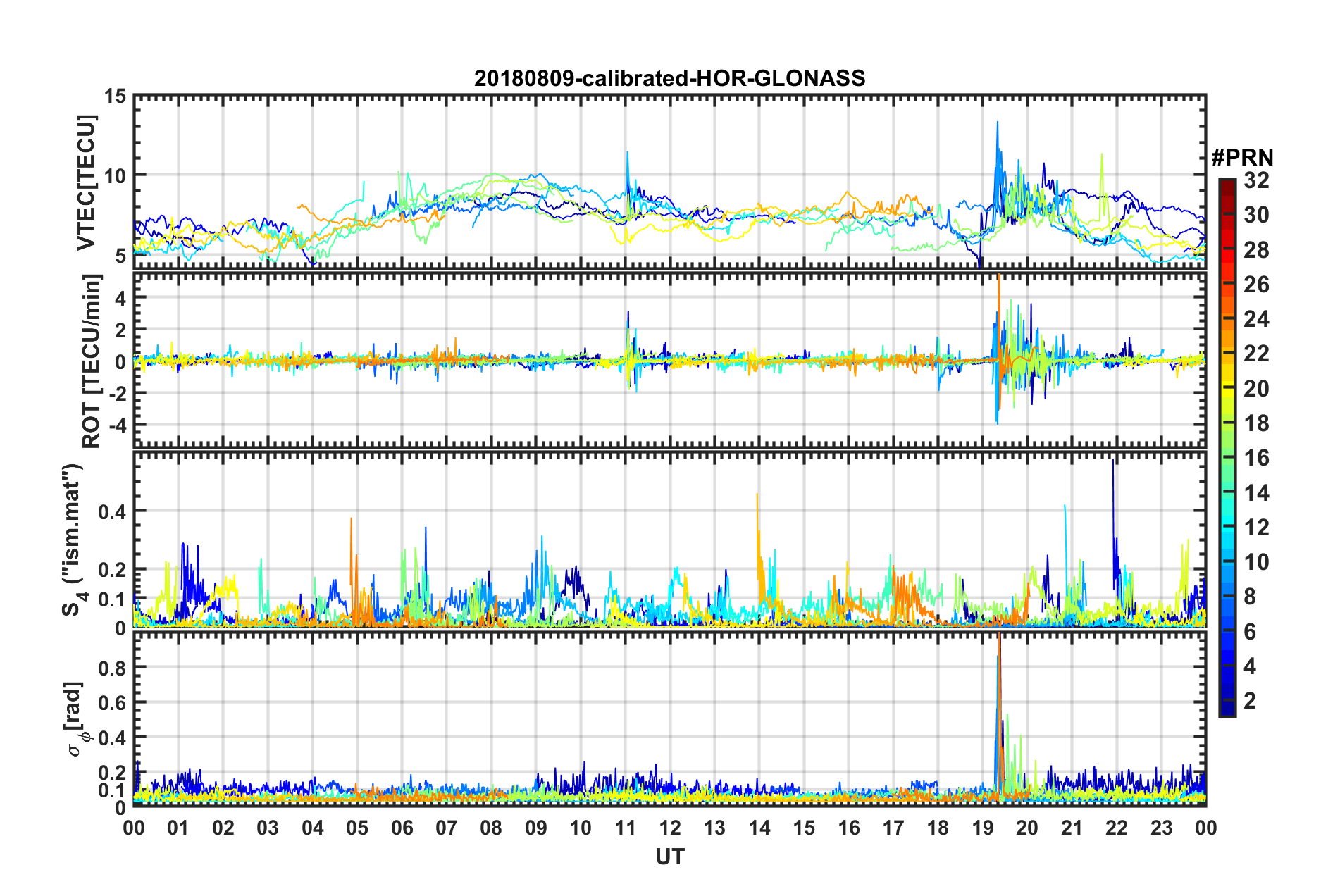This screenshot has width=1340, height=896.
Task: Click the UT axis hour label "11"
Action: [626, 828]
